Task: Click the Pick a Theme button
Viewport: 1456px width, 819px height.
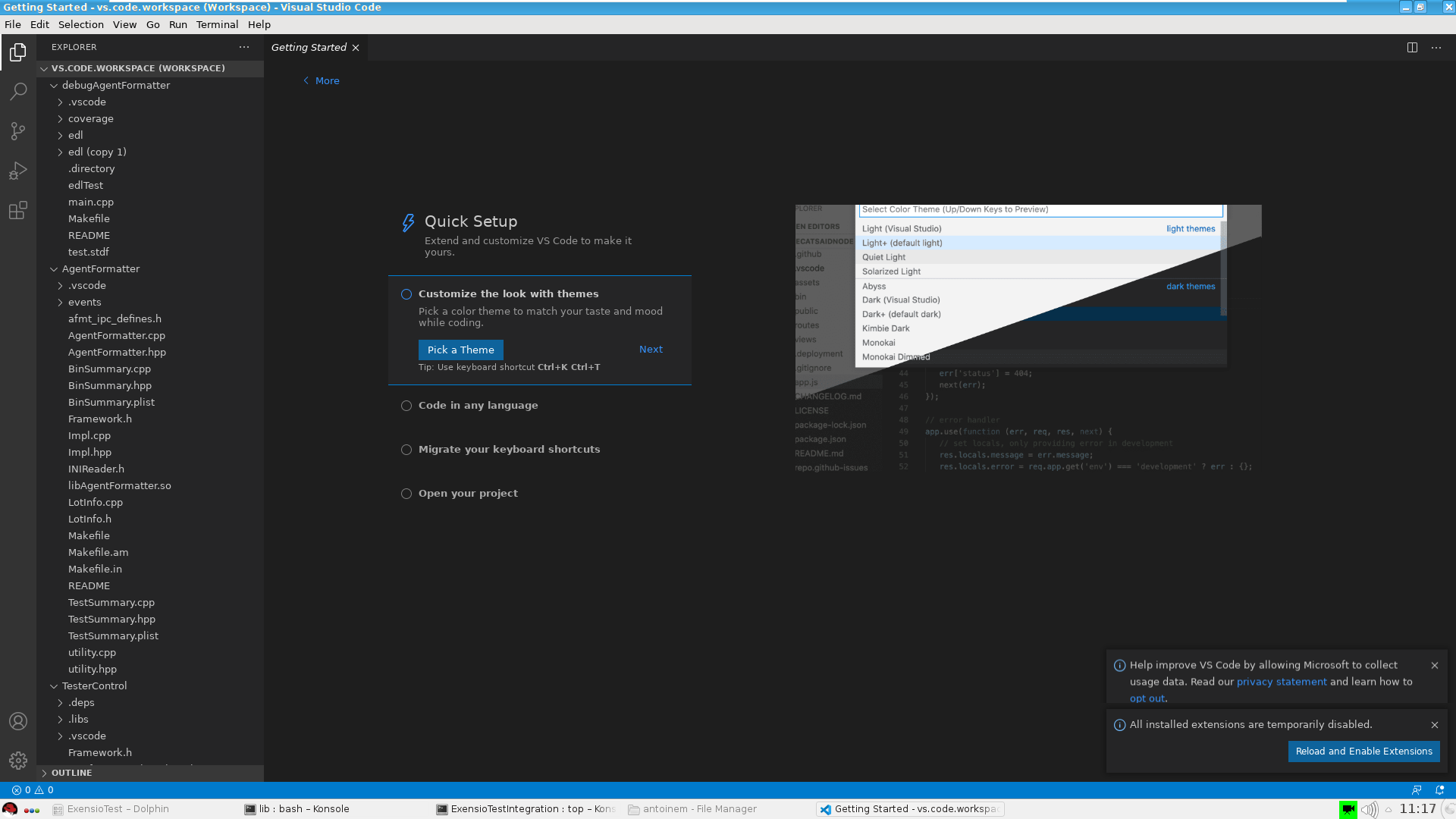Action: coord(460,350)
